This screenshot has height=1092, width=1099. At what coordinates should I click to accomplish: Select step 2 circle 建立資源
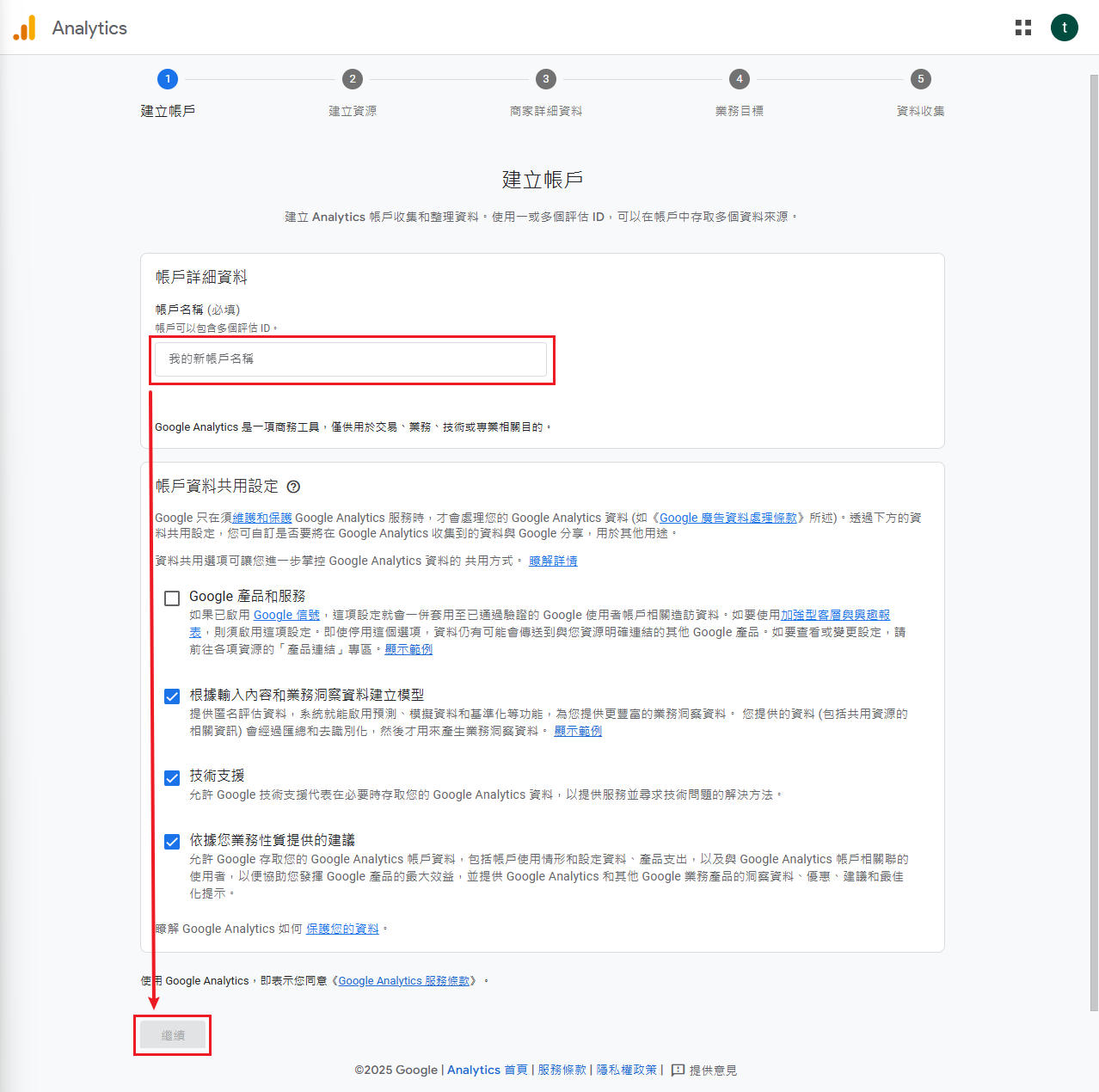point(353,79)
